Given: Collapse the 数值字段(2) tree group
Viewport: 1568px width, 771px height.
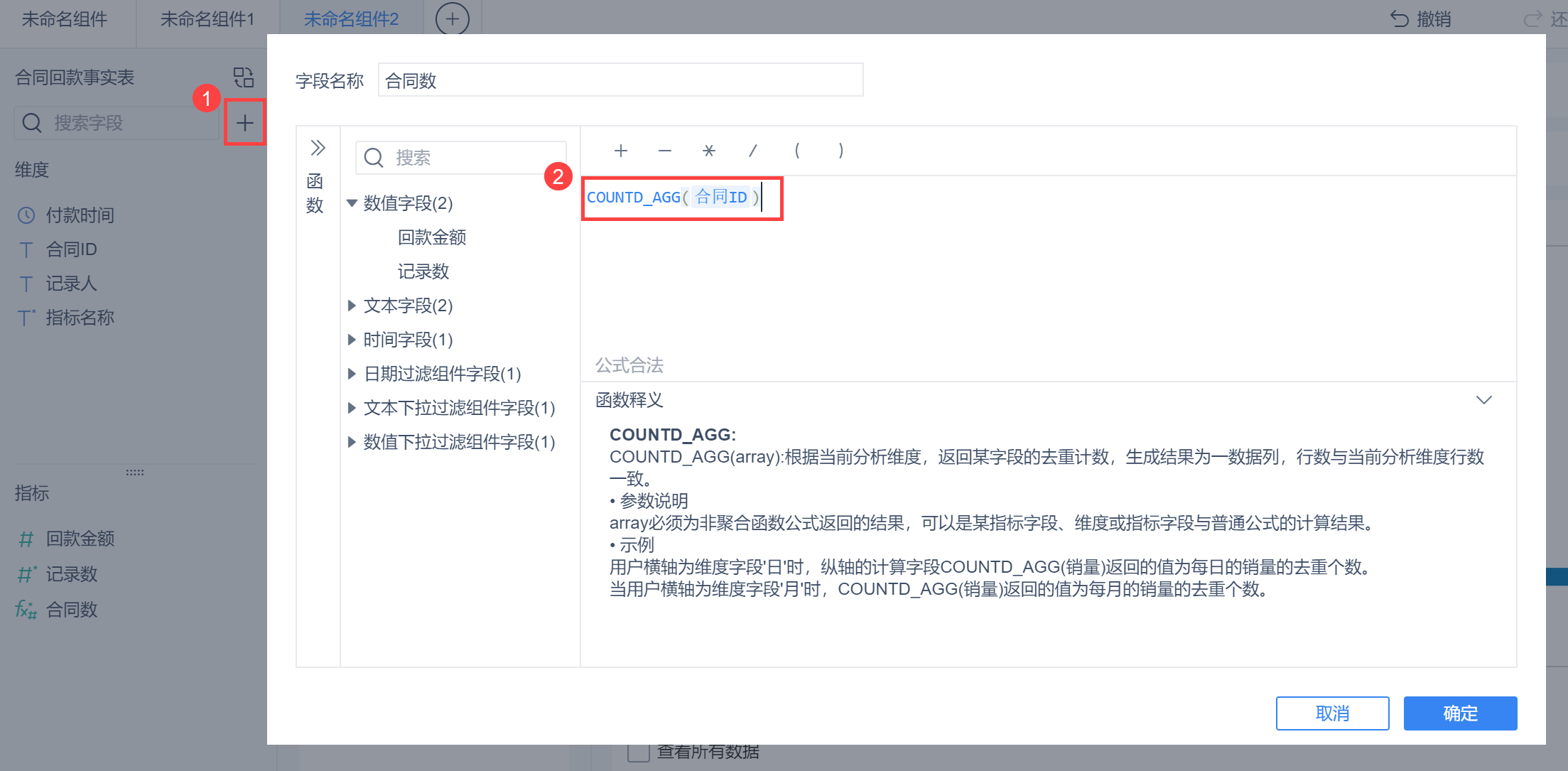Looking at the screenshot, I should tap(352, 203).
